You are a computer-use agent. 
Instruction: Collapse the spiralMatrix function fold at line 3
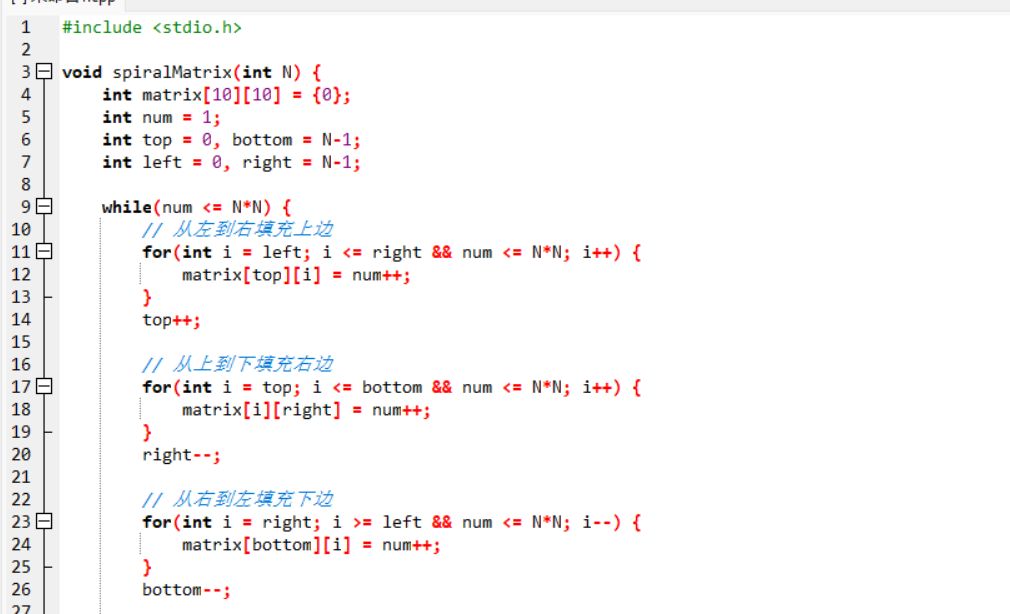pyautogui.click(x=44, y=72)
